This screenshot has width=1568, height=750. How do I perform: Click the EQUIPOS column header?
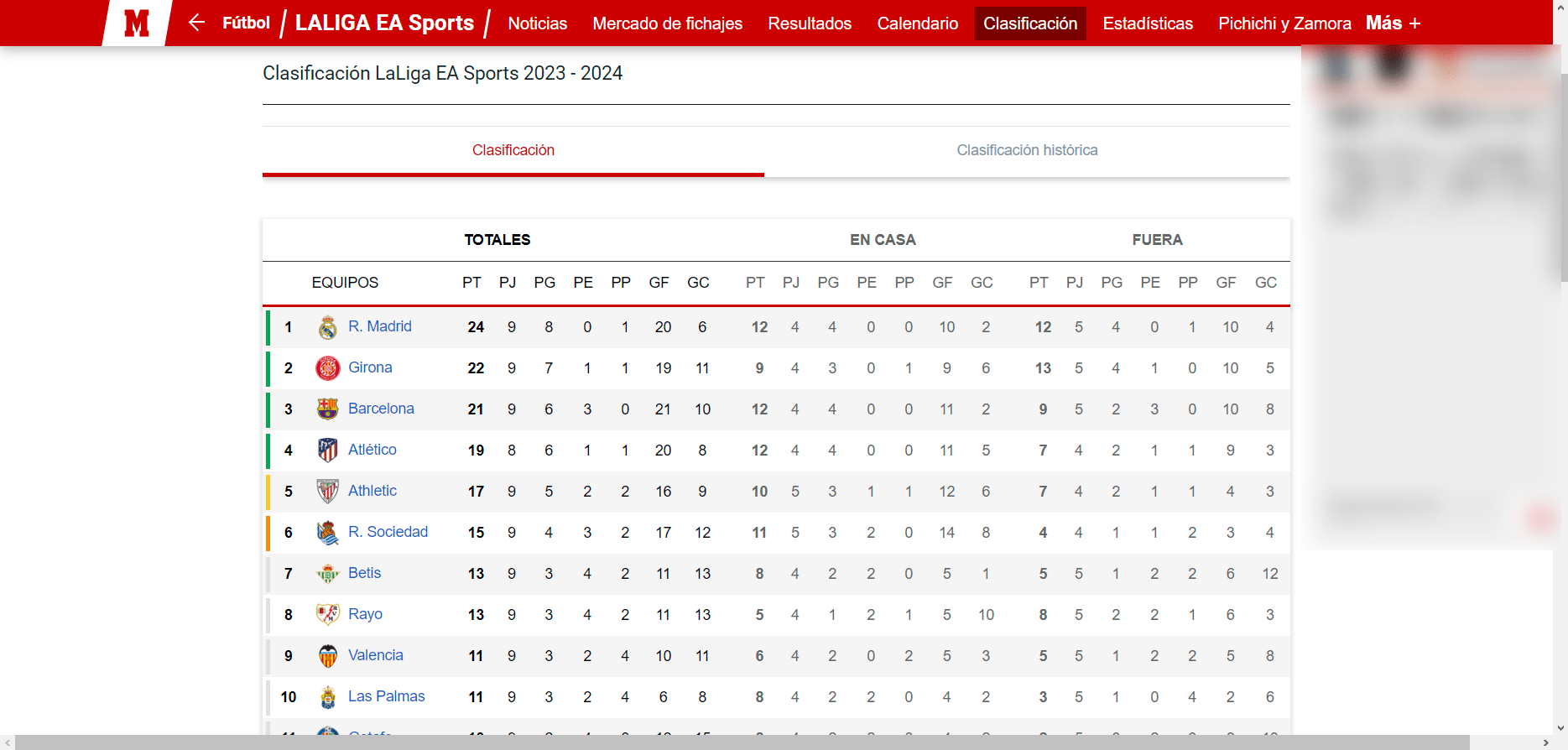[x=345, y=283]
